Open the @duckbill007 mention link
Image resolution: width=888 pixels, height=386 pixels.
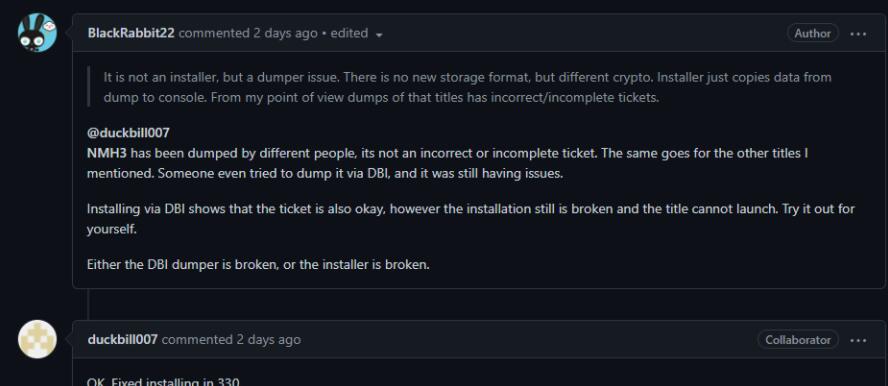[x=129, y=134]
